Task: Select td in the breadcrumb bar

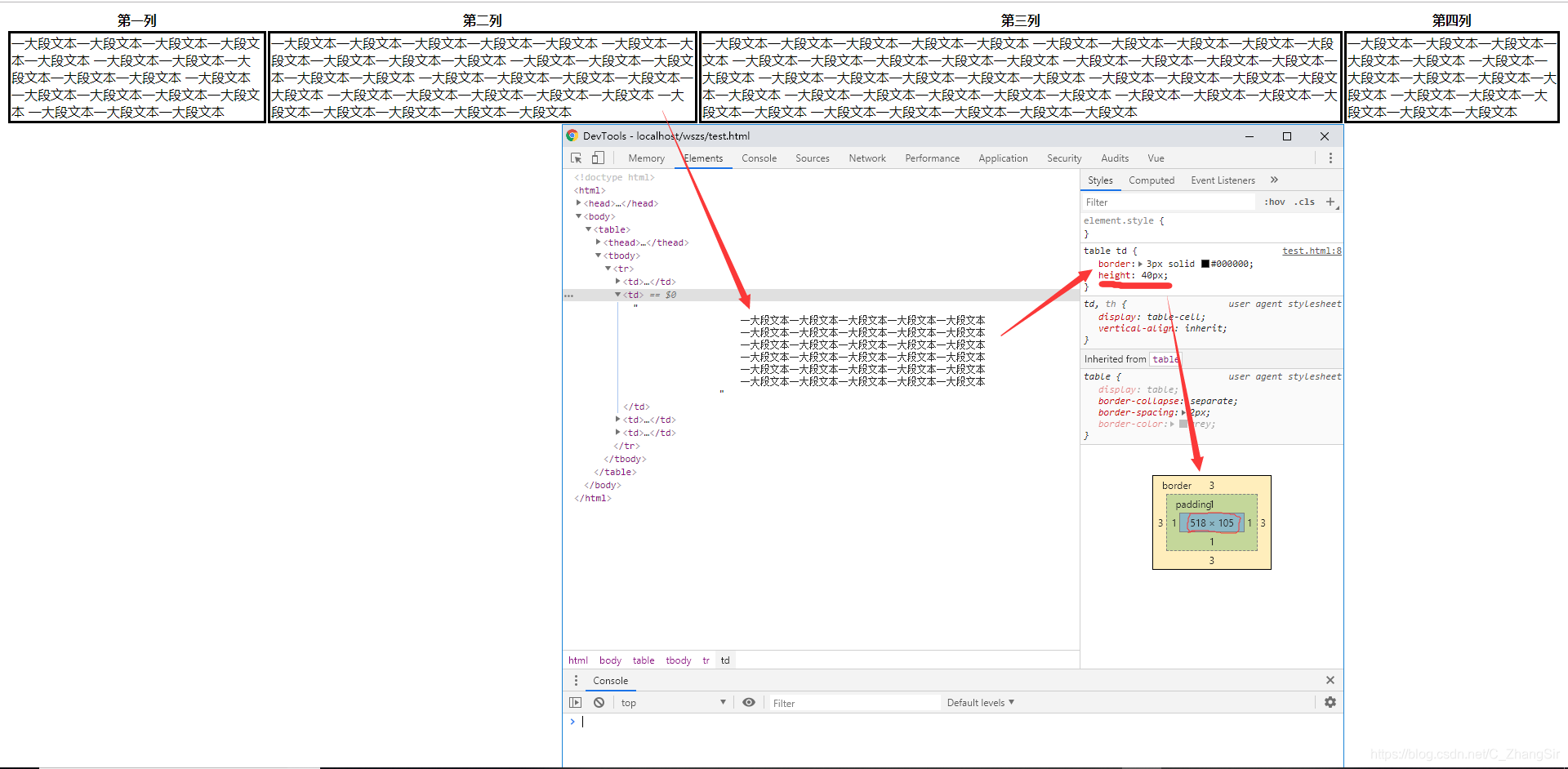Action: 725,660
